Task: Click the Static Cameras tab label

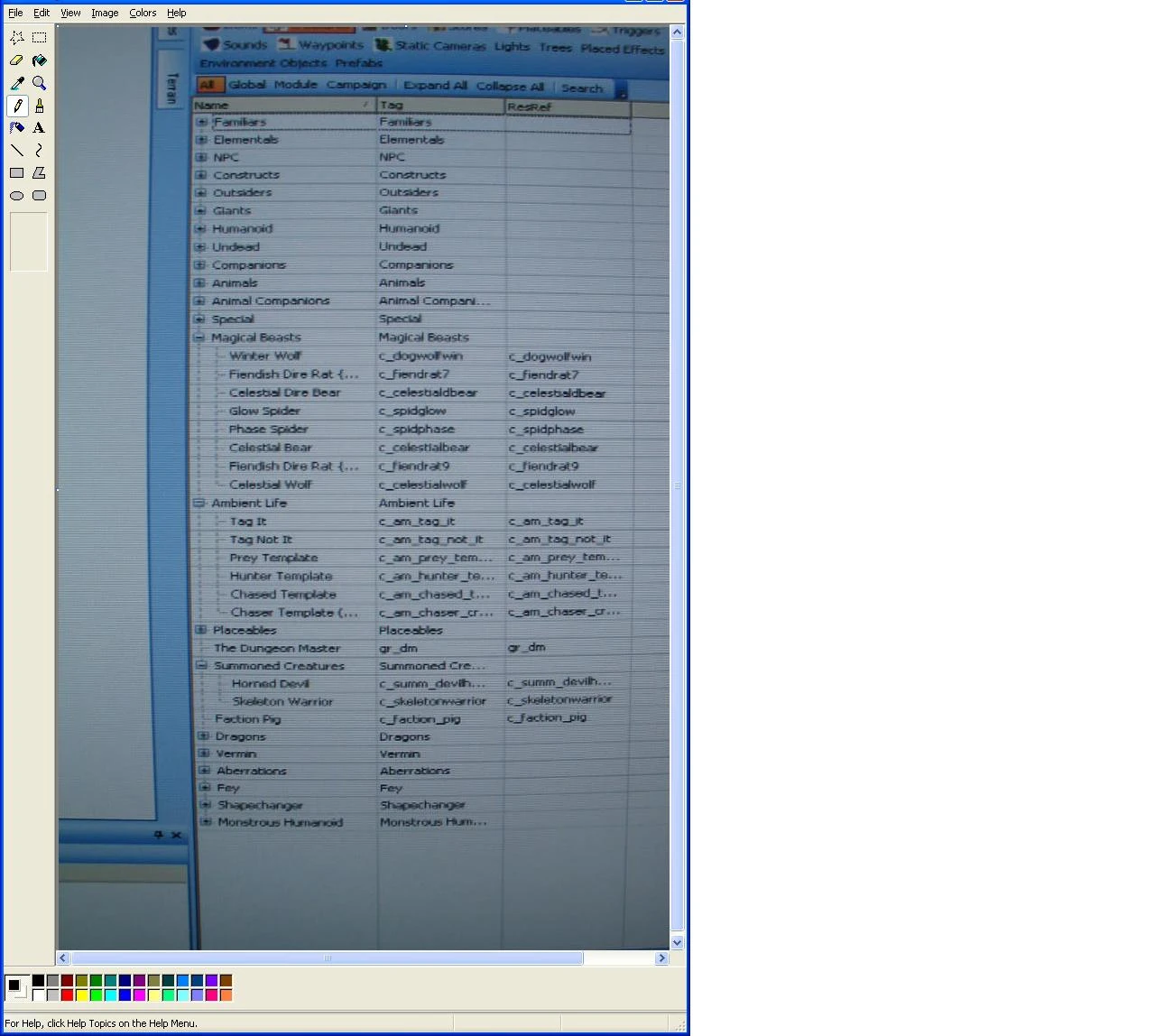Action: click(x=440, y=45)
